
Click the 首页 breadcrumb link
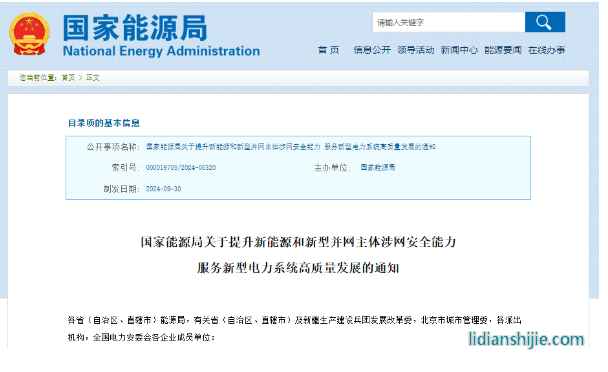click(x=68, y=78)
